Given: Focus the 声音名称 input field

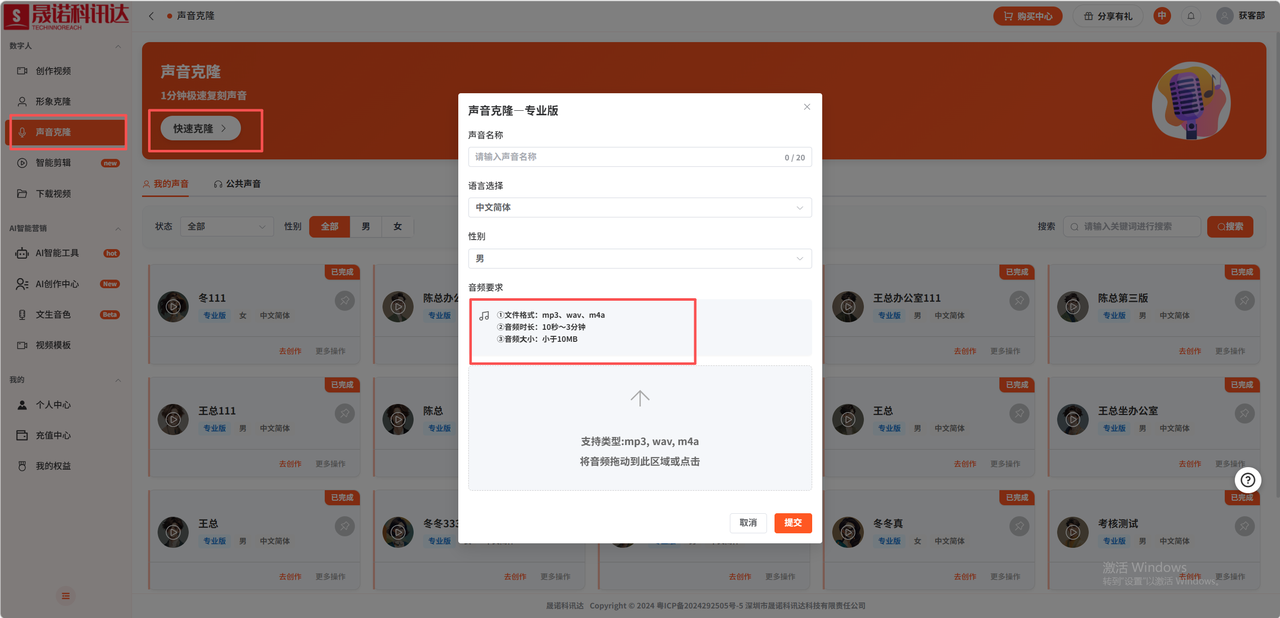Looking at the screenshot, I should [640, 157].
